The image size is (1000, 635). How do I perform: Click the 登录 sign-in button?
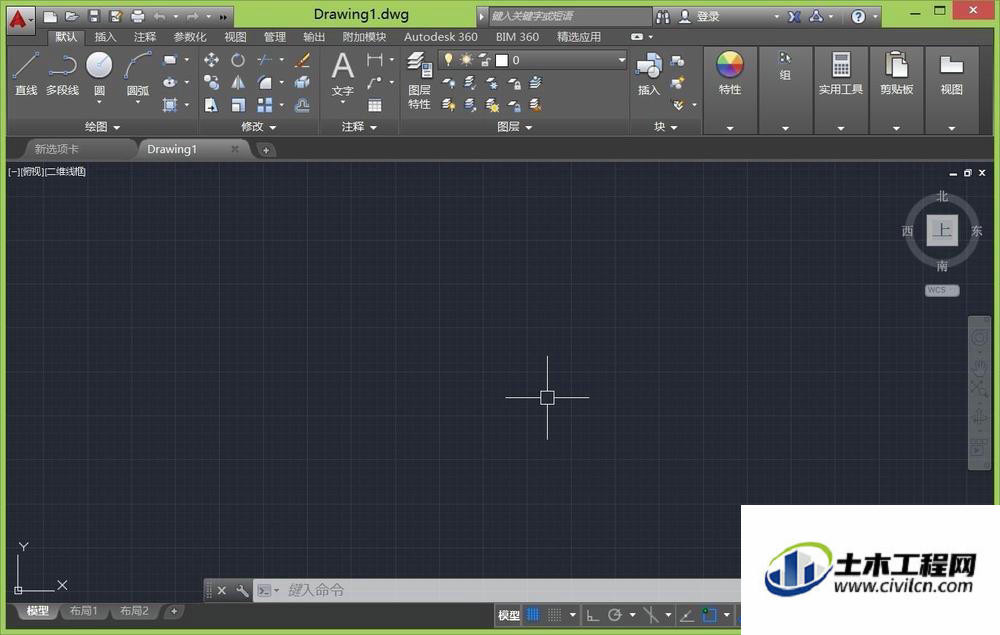708,17
